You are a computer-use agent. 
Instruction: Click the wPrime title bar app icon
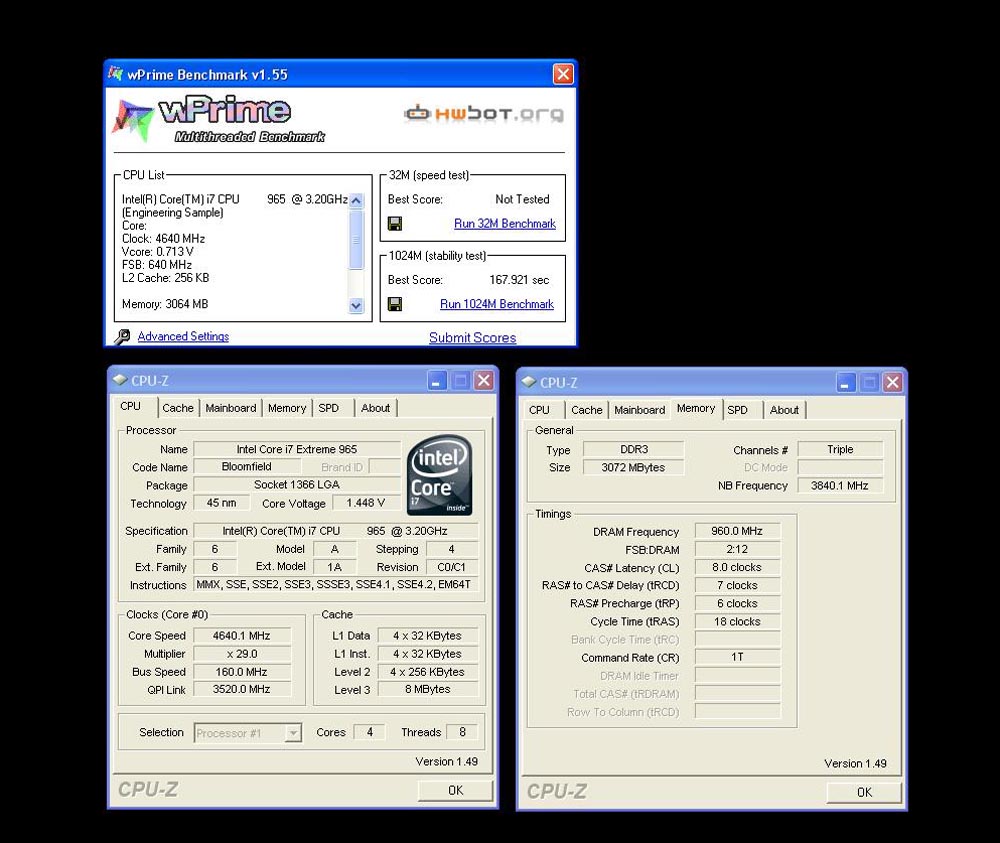(115, 74)
